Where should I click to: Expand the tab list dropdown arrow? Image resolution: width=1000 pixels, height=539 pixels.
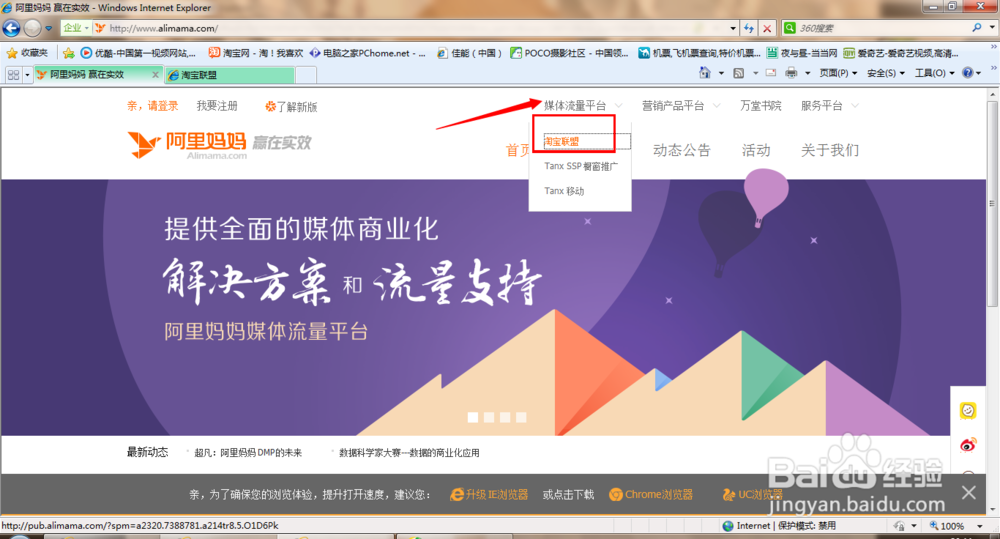click(27, 75)
